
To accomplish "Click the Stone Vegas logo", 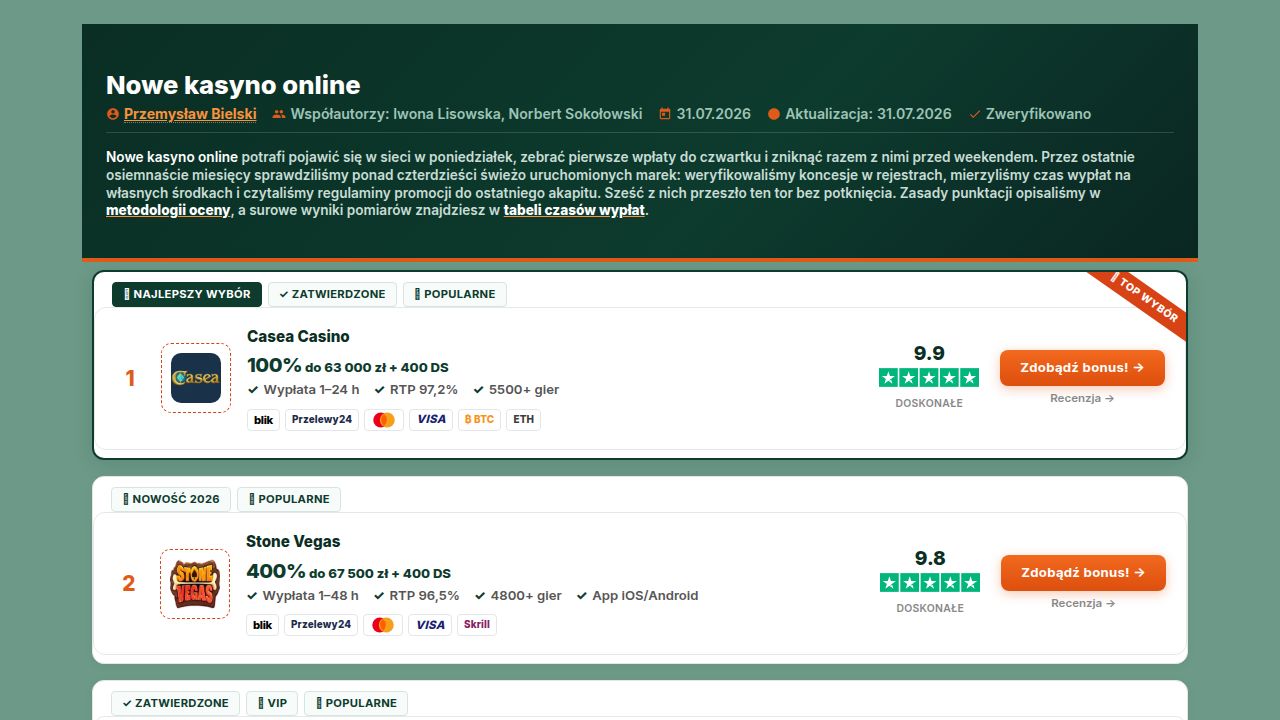I will click(195, 584).
